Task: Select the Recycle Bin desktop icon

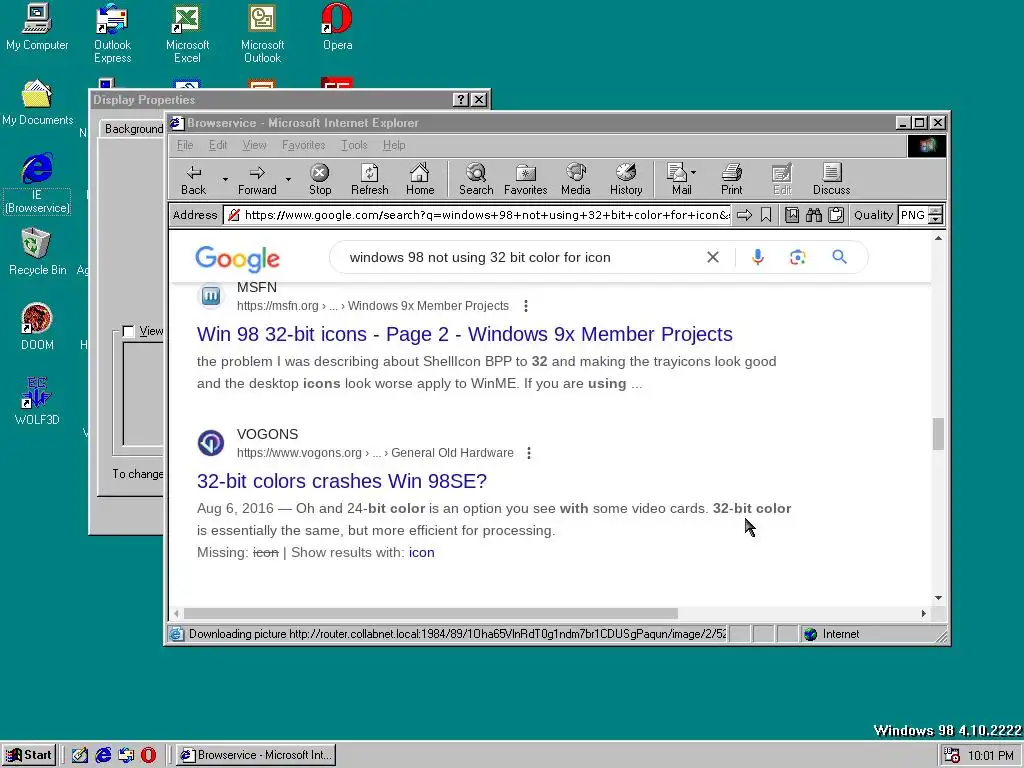Action: tap(37, 251)
